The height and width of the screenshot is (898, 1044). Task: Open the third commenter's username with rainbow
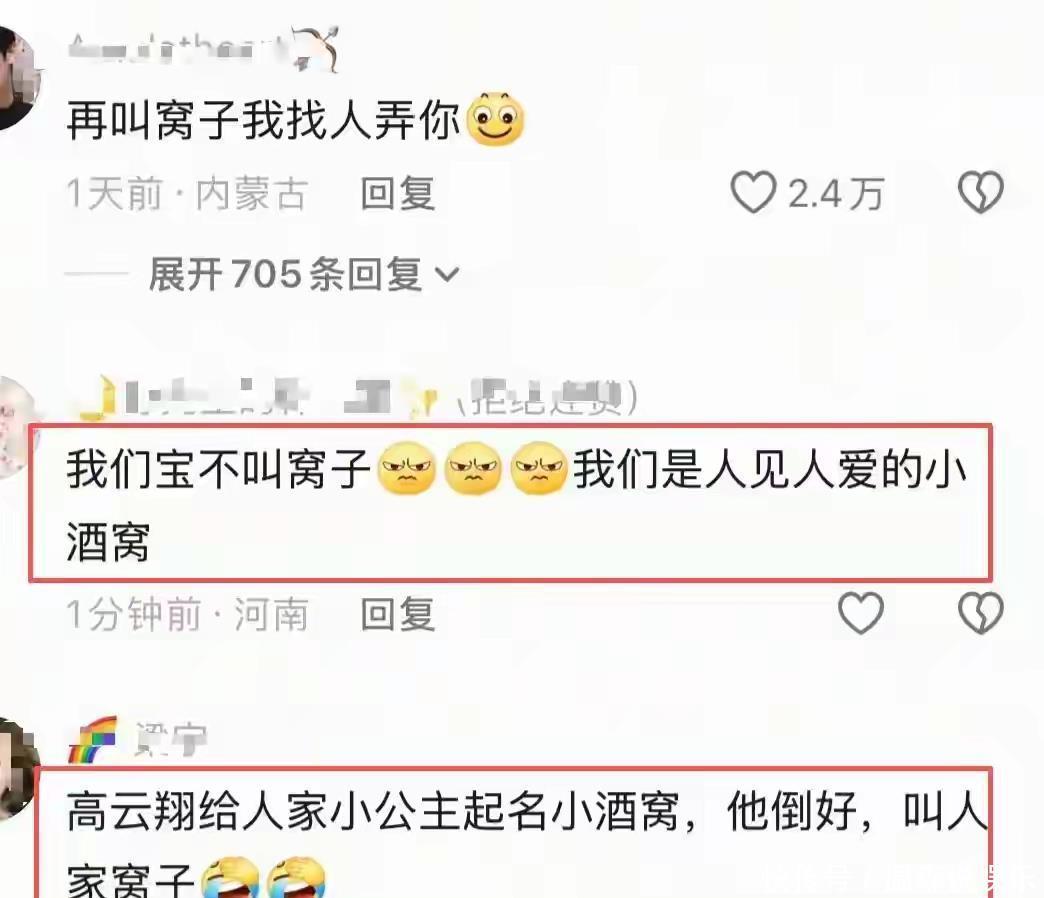pos(138,739)
